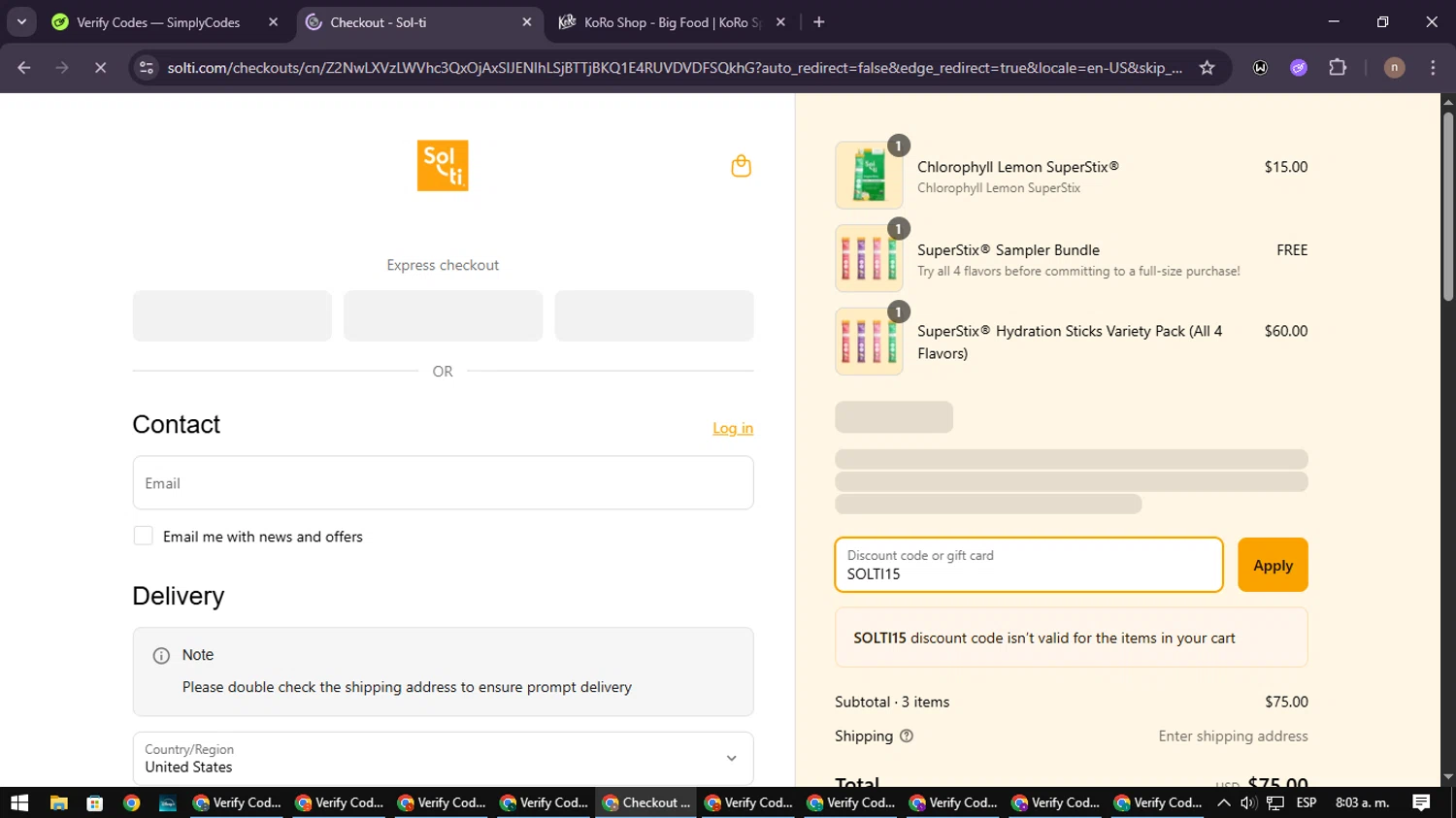Apply the discount code
1456x818 pixels.
coord(1273,565)
